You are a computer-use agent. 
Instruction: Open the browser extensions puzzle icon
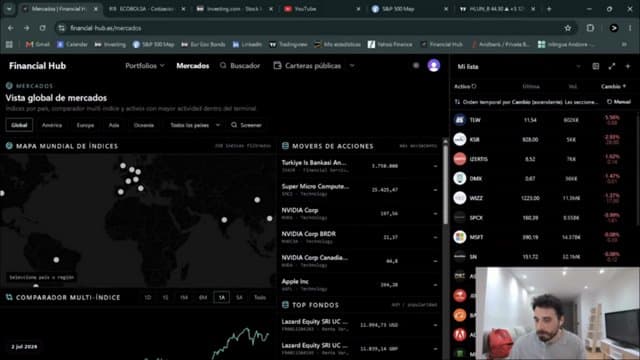[590, 28]
